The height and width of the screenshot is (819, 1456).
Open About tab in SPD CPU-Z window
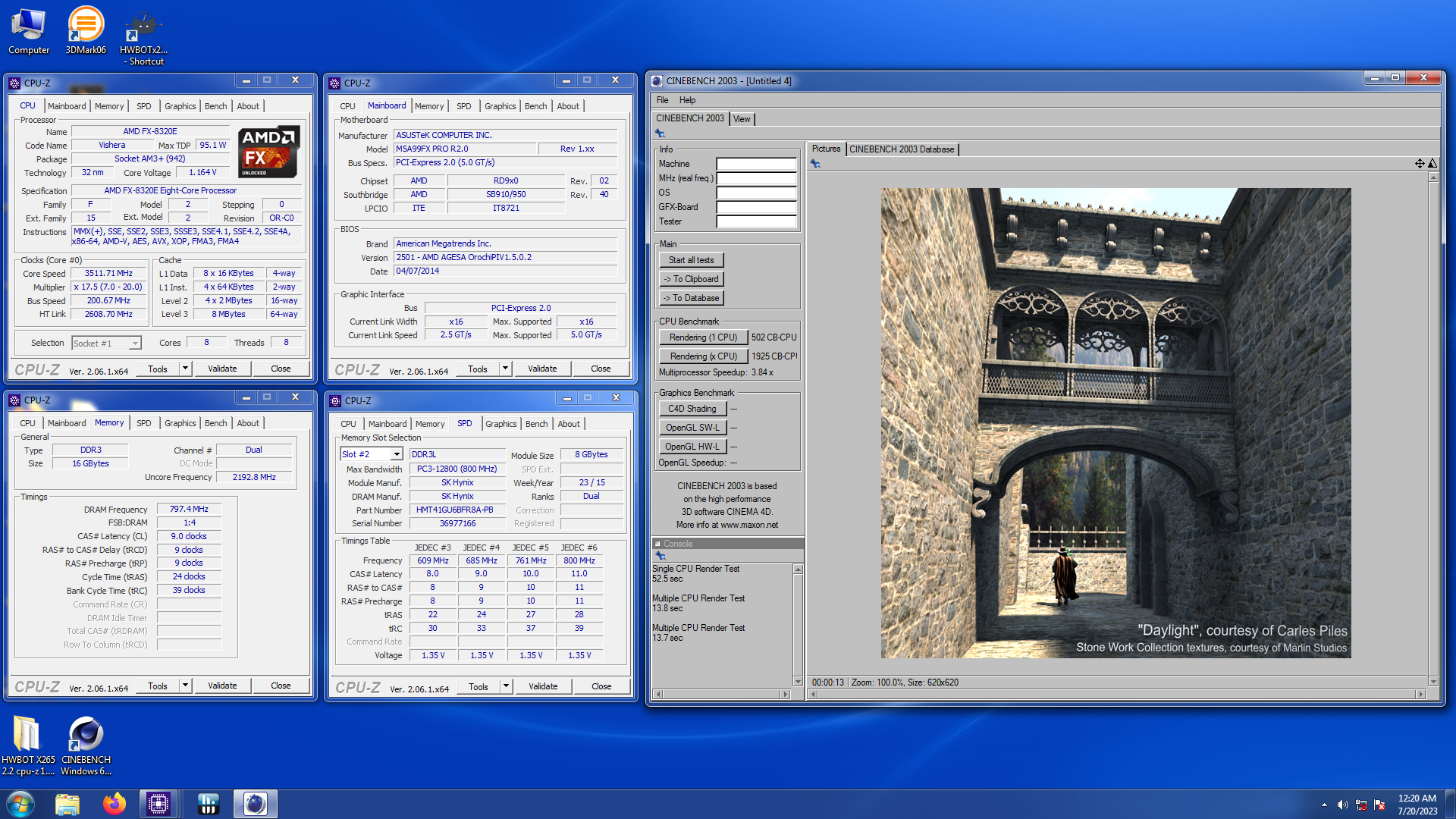tap(569, 424)
